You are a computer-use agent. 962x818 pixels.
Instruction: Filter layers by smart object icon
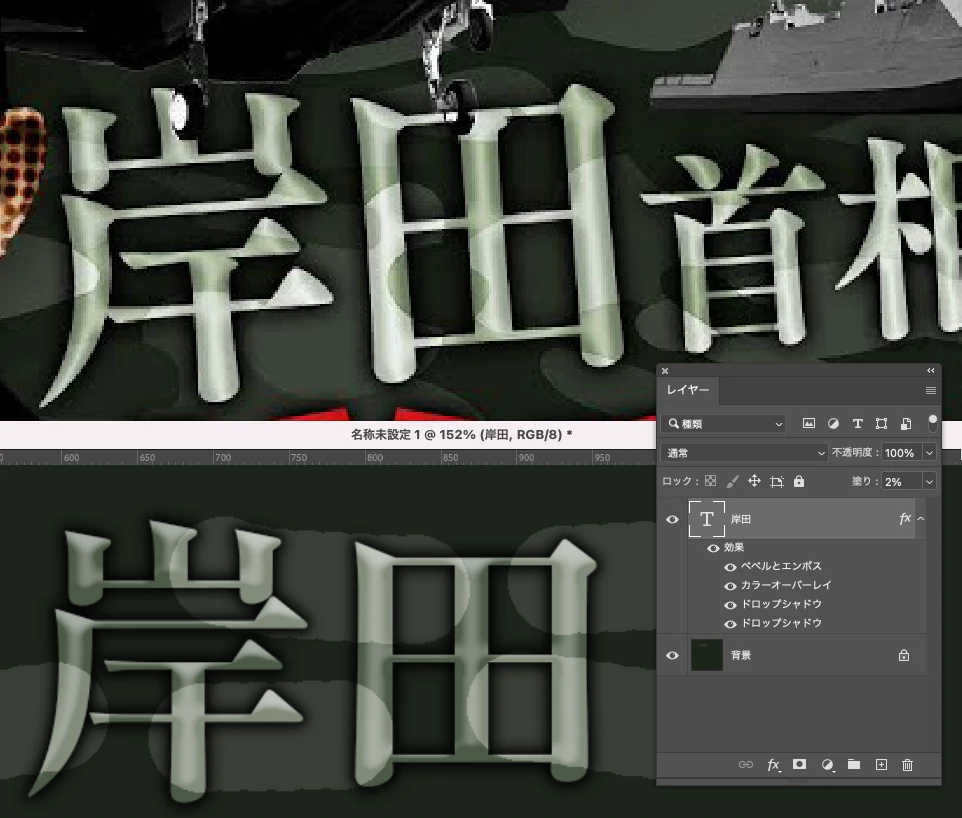[906, 423]
